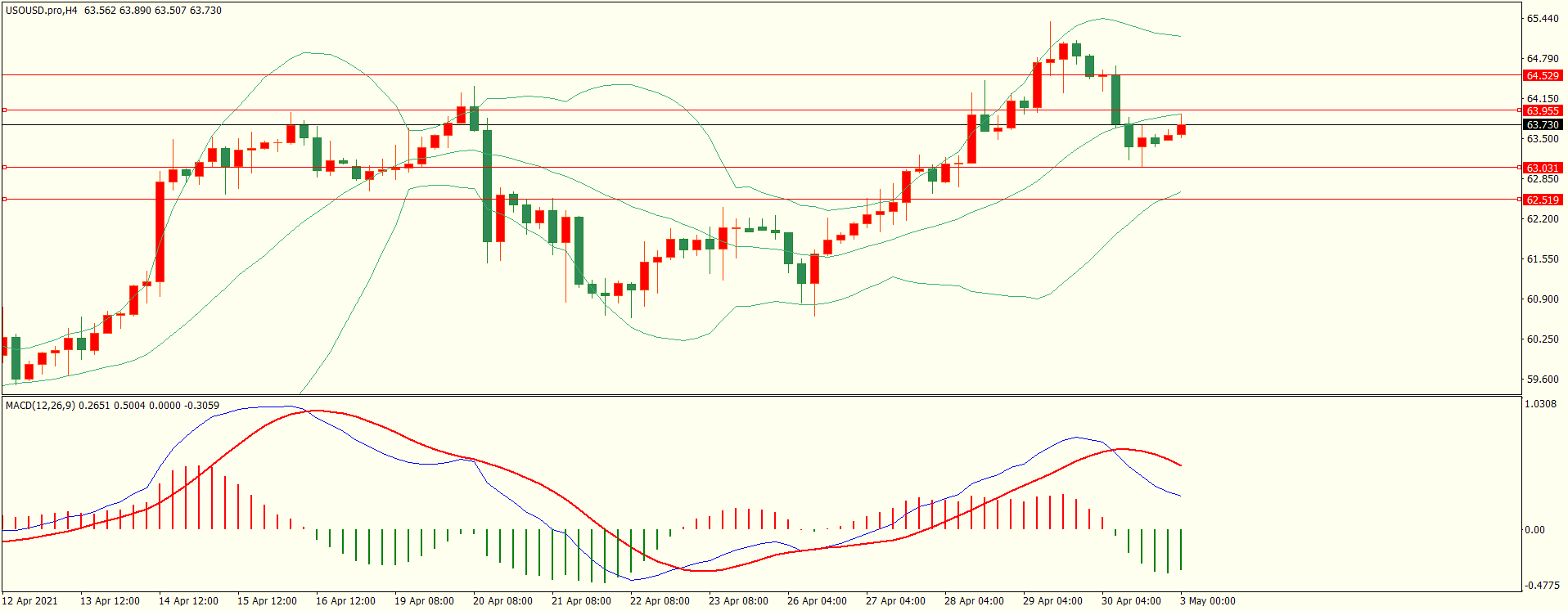This screenshot has width=1568, height=611.
Task: Click the MACD 1.0308 scale value
Action: [1539, 404]
